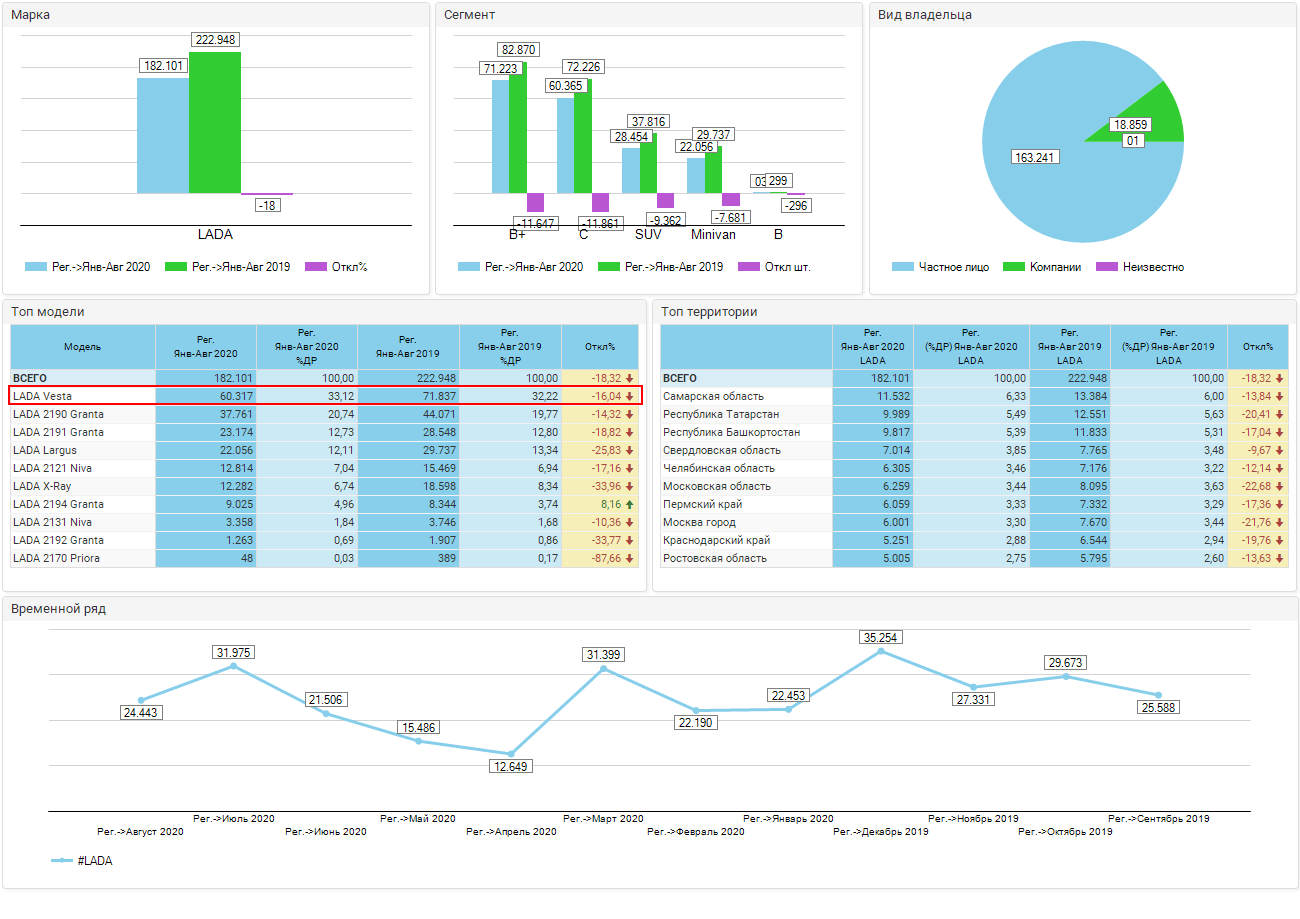
Task: Click the 12.649 April 2020 data point label
Action: pyautogui.click(x=511, y=766)
